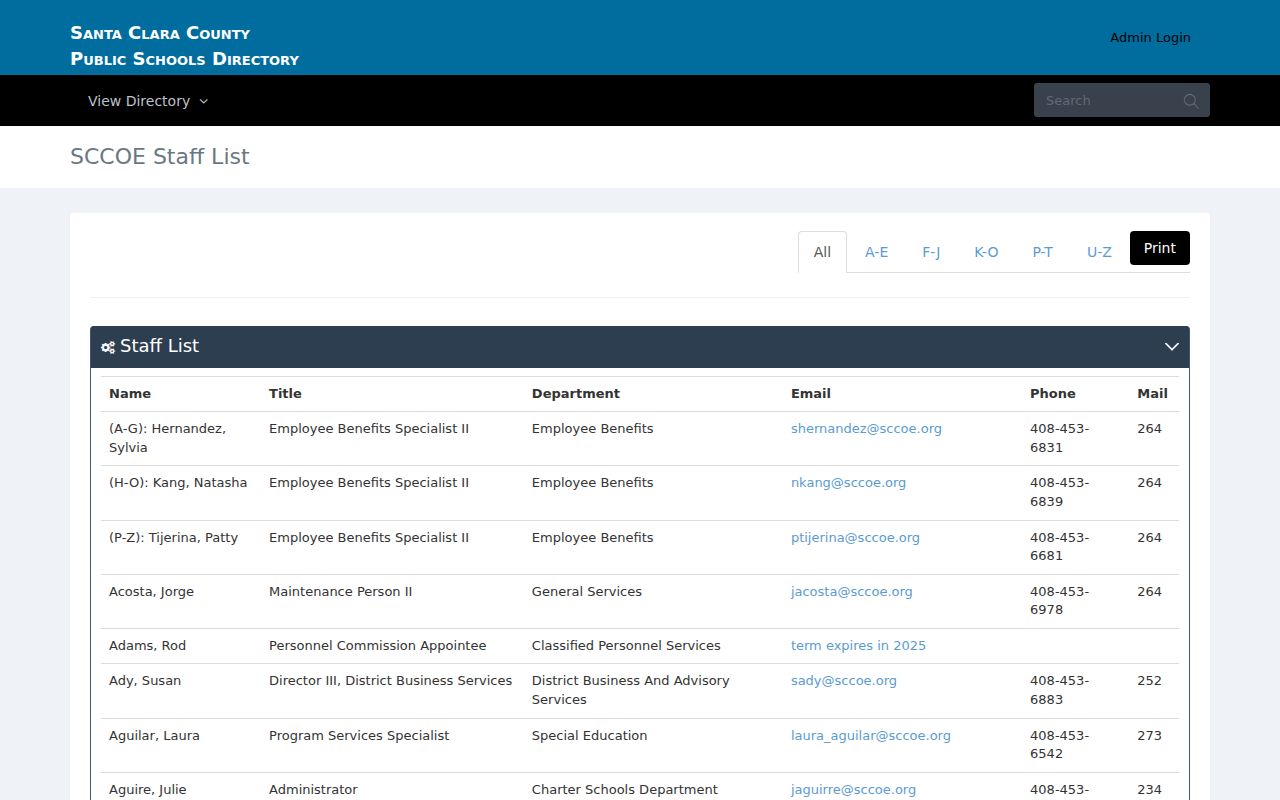Click the 'term expires in 2025' link
Screen dimensions: 1280x800
858,646
